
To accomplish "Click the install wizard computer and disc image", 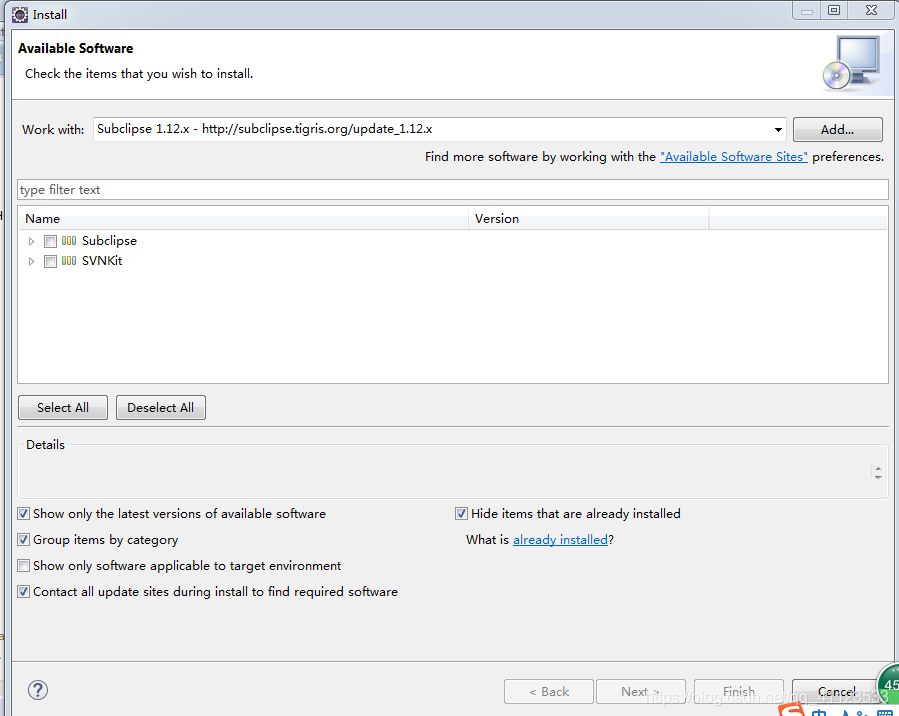I will [852, 63].
